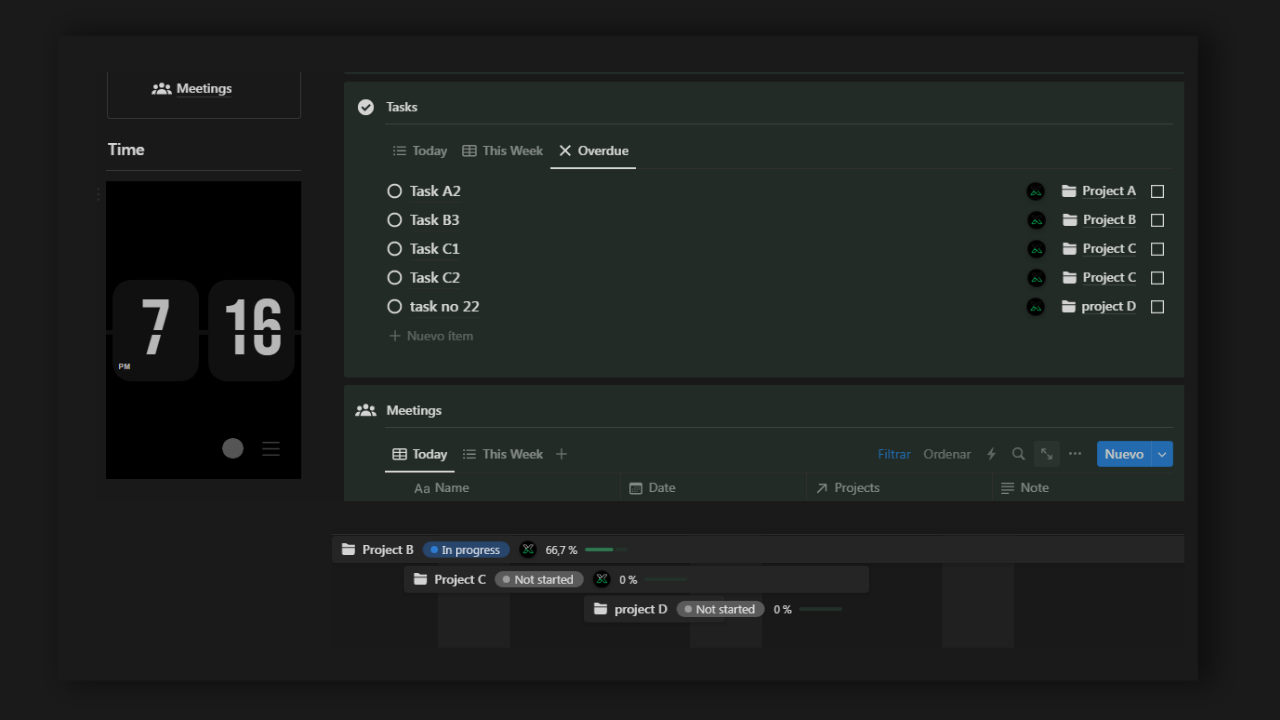
Task: Click the Meetings section people icon
Action: (x=366, y=410)
